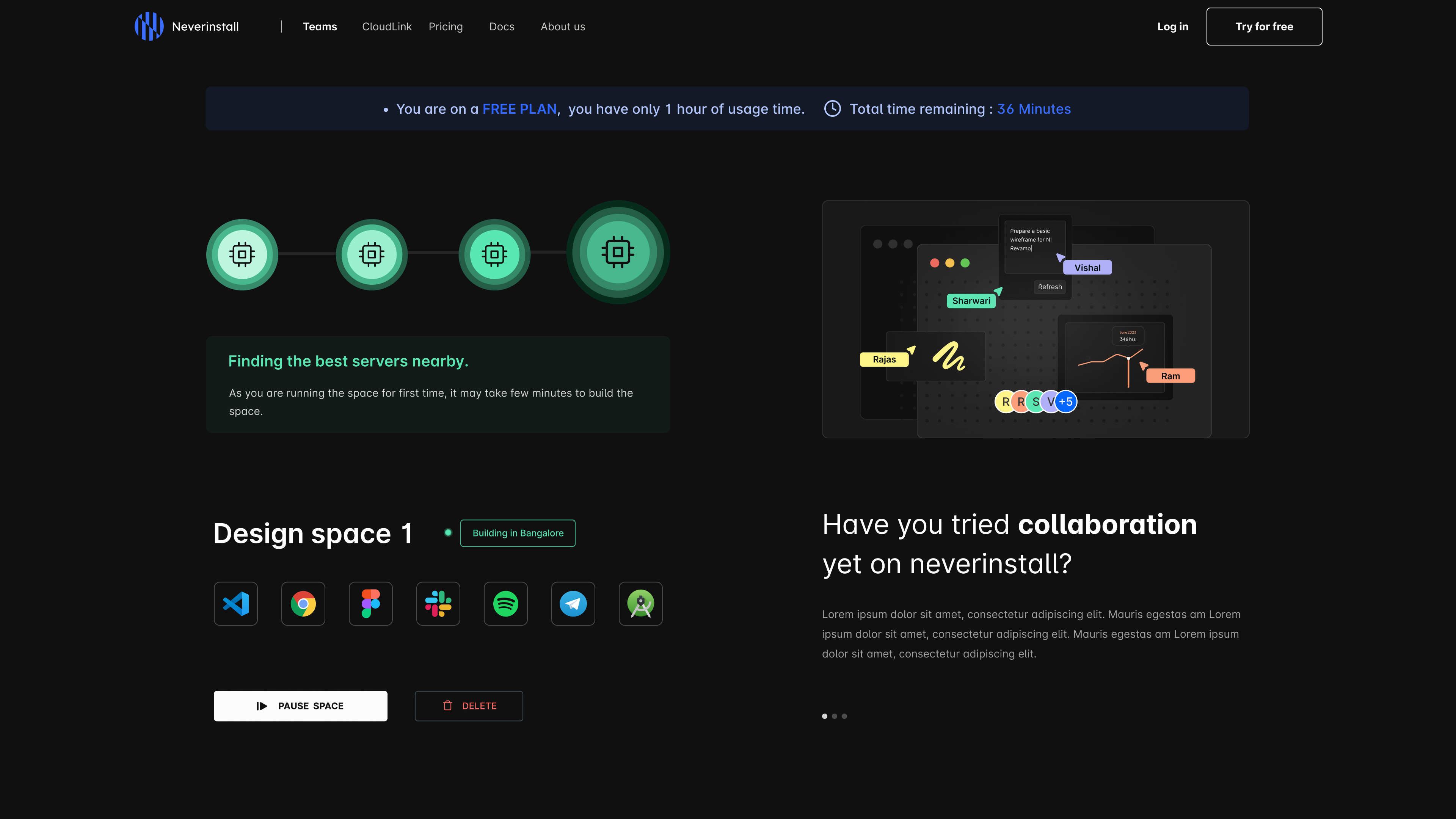
Task: Switch to the Pricing page
Action: coord(446,26)
